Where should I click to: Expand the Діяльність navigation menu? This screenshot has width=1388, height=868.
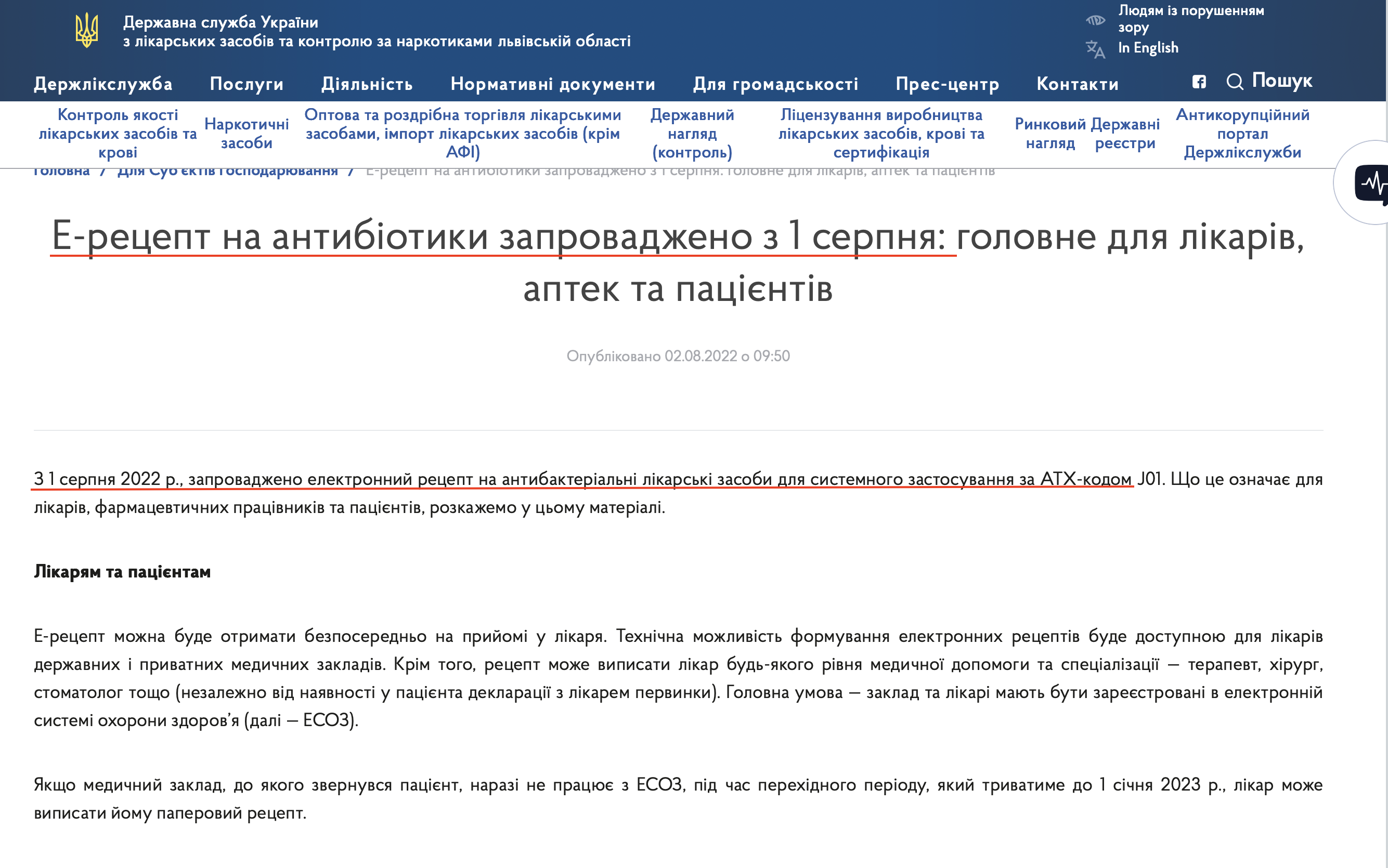[x=368, y=84]
